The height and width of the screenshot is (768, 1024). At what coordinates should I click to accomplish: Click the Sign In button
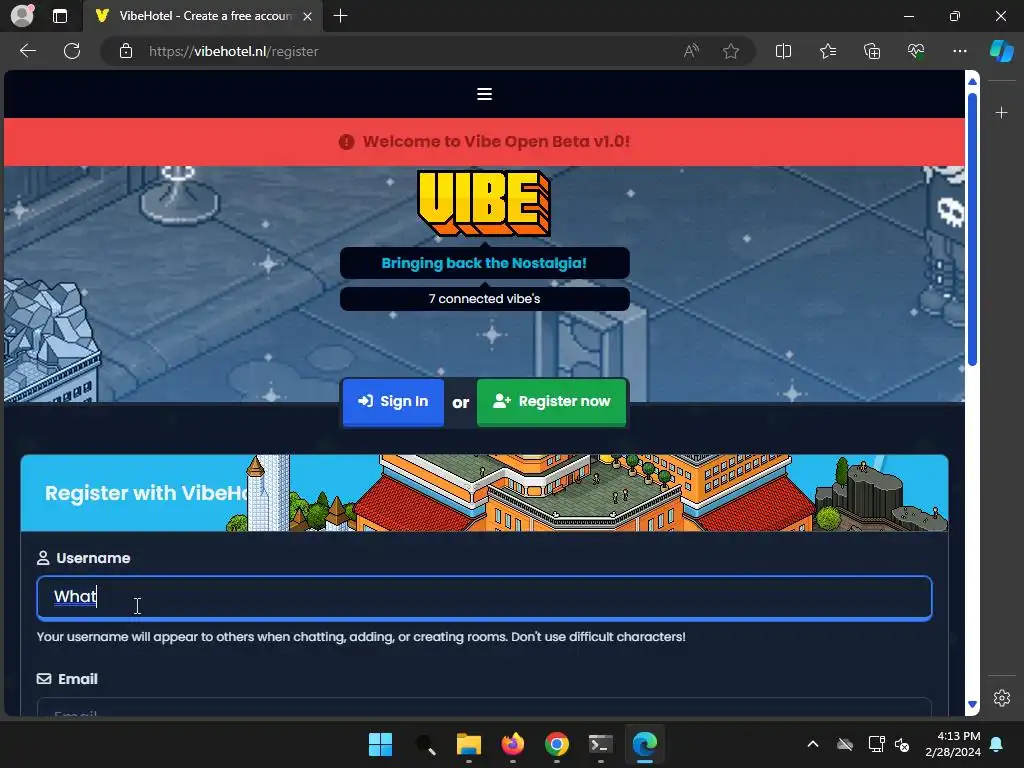(x=393, y=402)
